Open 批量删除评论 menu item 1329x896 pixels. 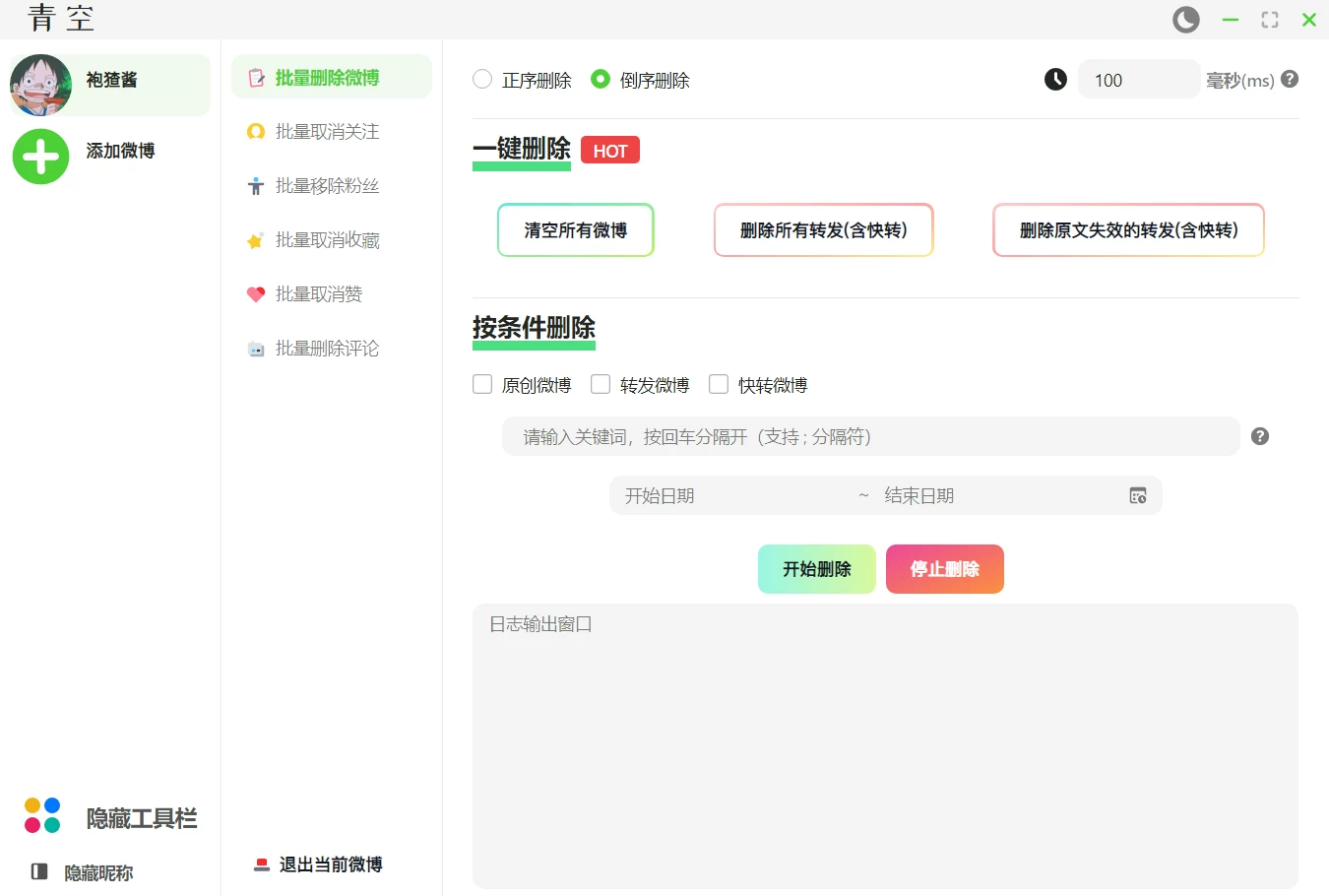click(x=332, y=348)
